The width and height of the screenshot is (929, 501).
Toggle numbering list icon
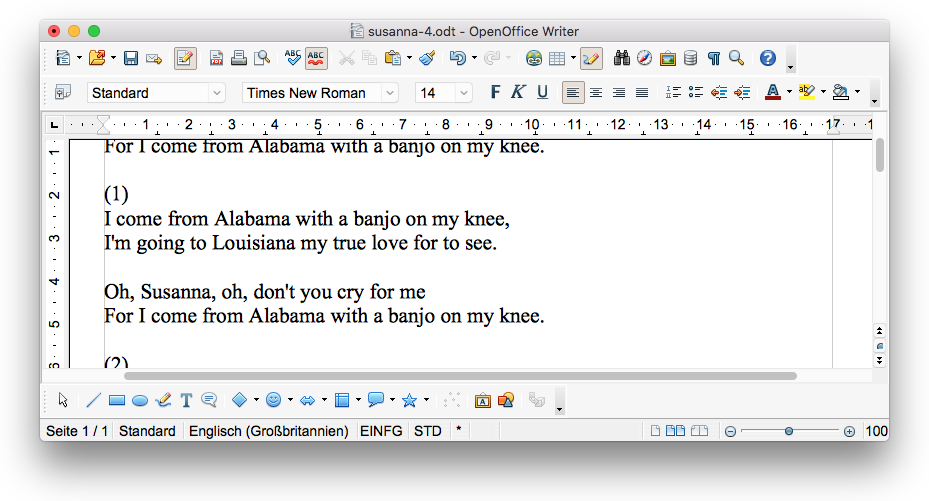click(x=673, y=92)
